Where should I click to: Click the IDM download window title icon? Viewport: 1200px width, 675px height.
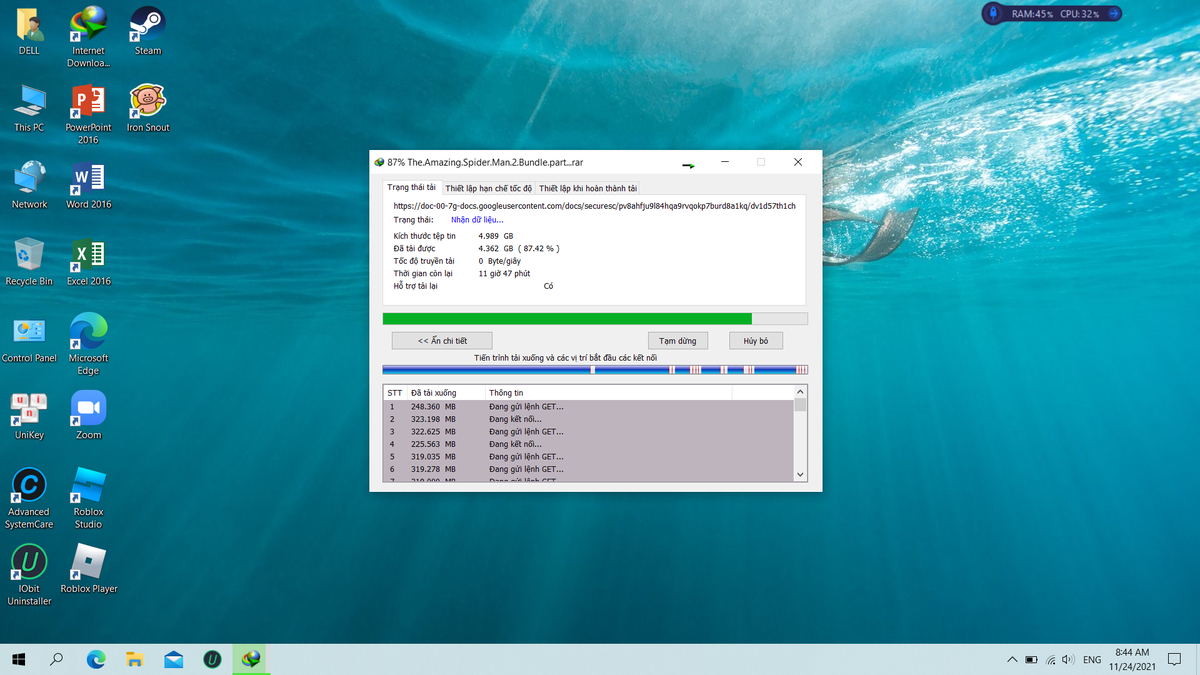tap(379, 162)
